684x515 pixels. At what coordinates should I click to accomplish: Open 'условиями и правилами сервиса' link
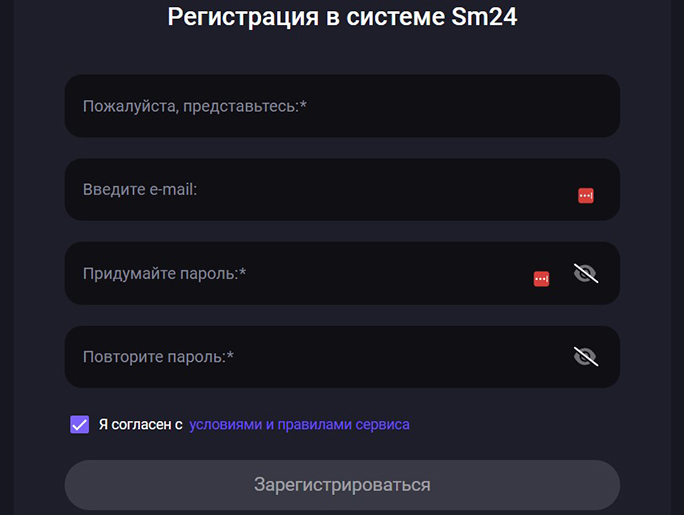(299, 424)
